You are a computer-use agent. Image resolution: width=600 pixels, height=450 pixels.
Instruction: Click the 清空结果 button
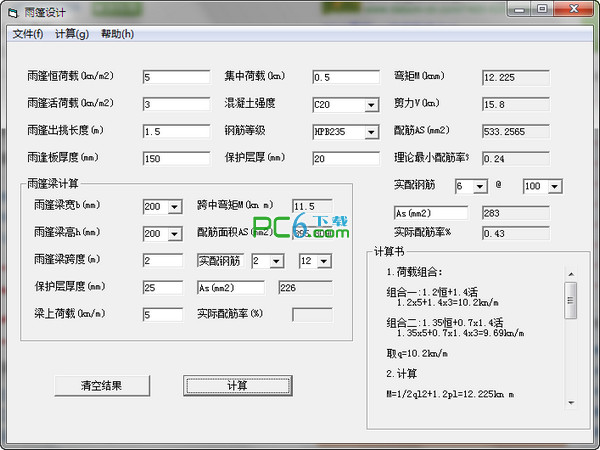(102, 385)
